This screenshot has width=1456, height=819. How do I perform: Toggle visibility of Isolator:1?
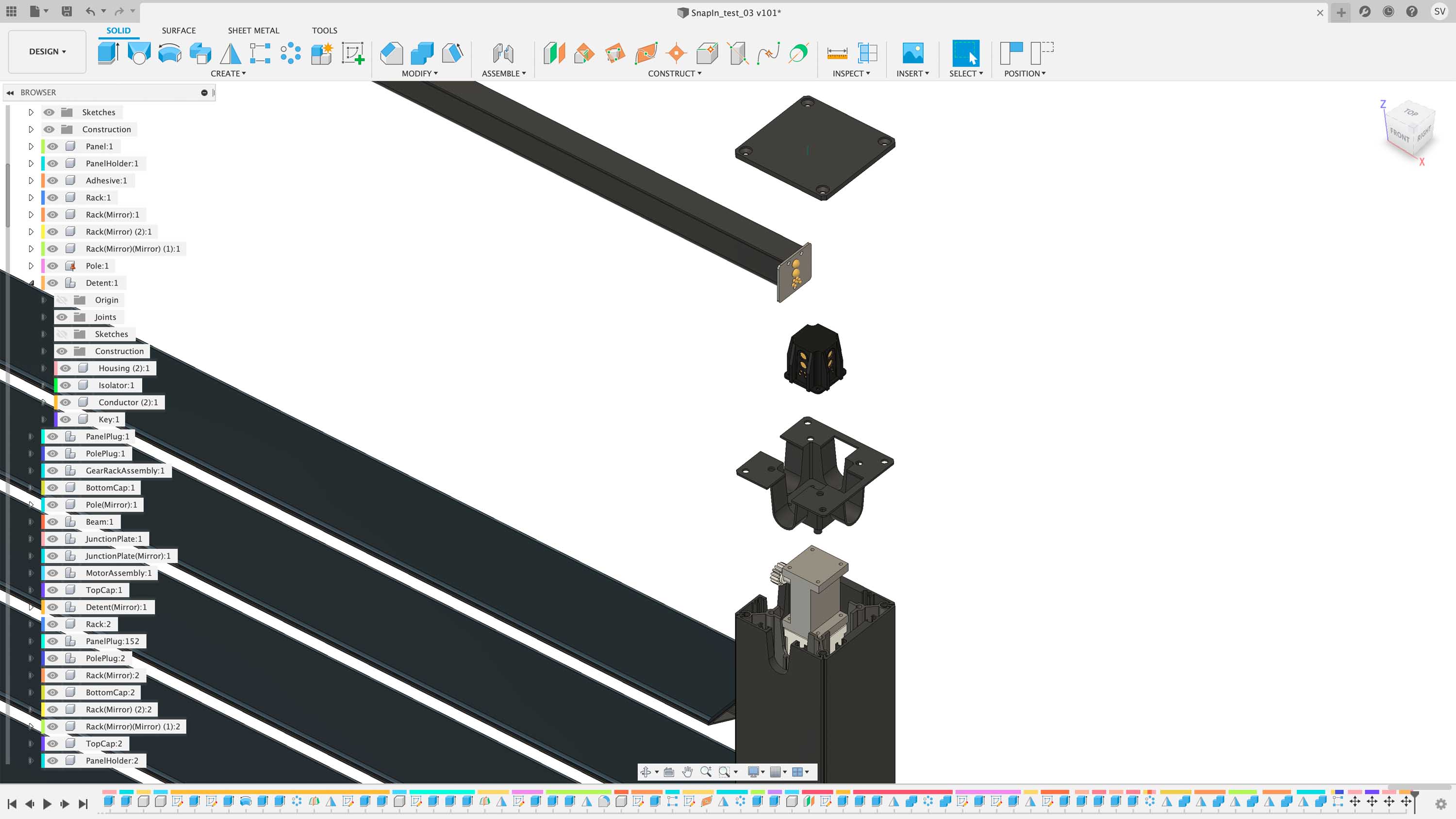66,385
